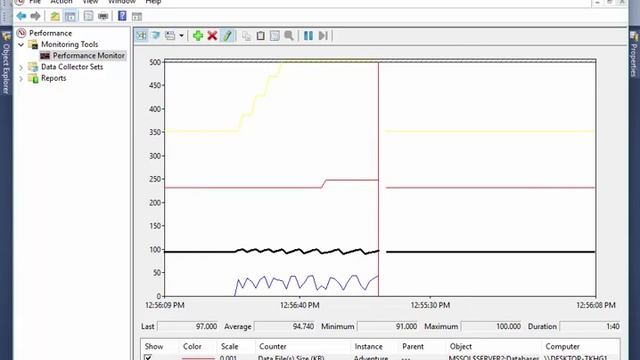Click the 12:55:30 PM time axis label
Viewport: 640px width, 360px height.
tap(430, 305)
